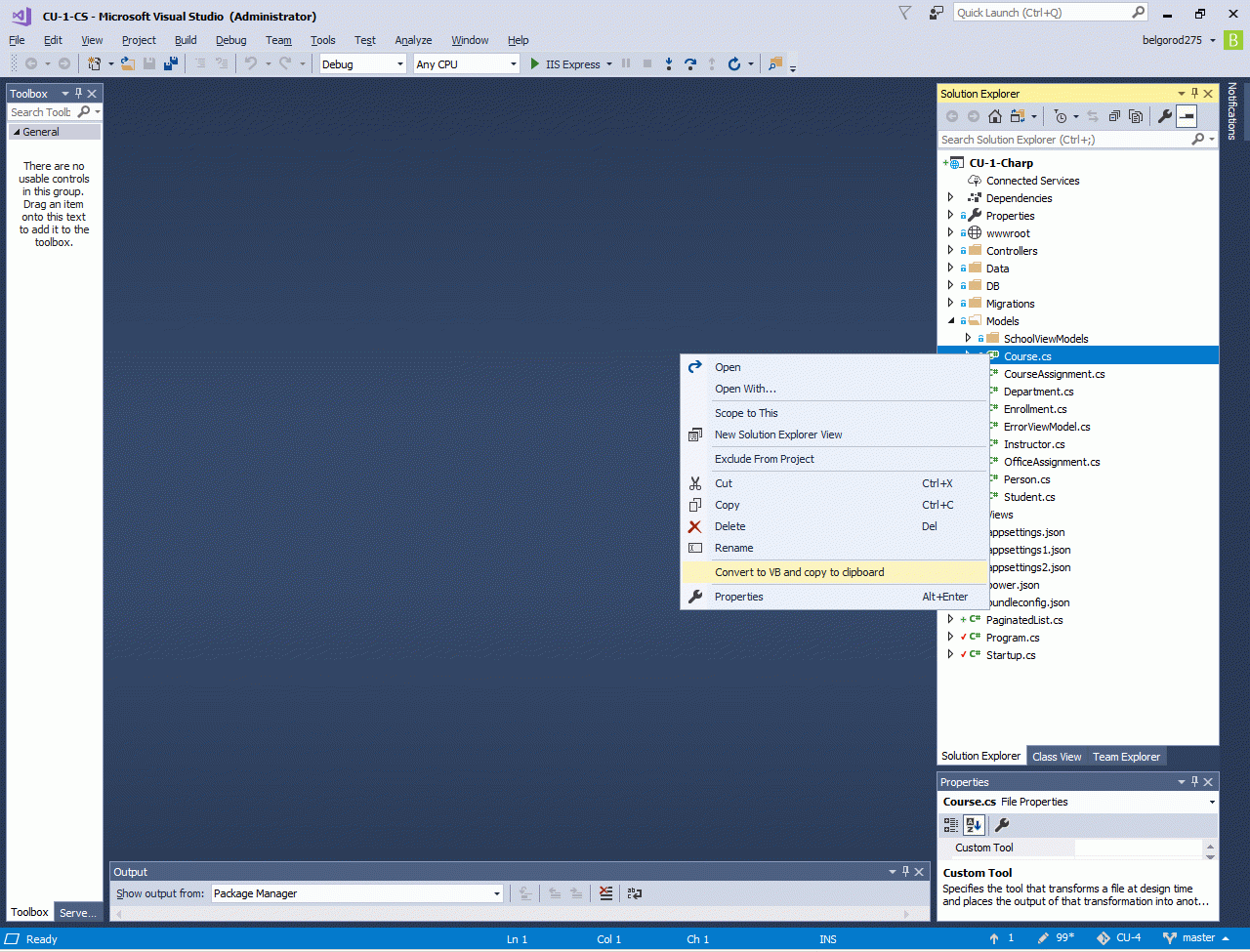1250x952 pixels.
Task: Click the unpushed commits arrow indicator
Action: [1002, 938]
